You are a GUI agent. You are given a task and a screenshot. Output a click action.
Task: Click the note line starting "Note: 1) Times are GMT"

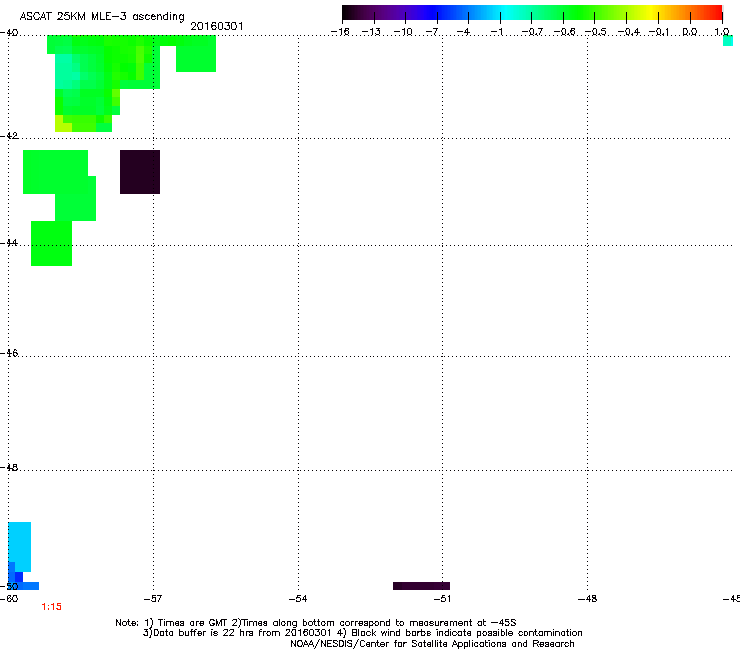(x=316, y=623)
